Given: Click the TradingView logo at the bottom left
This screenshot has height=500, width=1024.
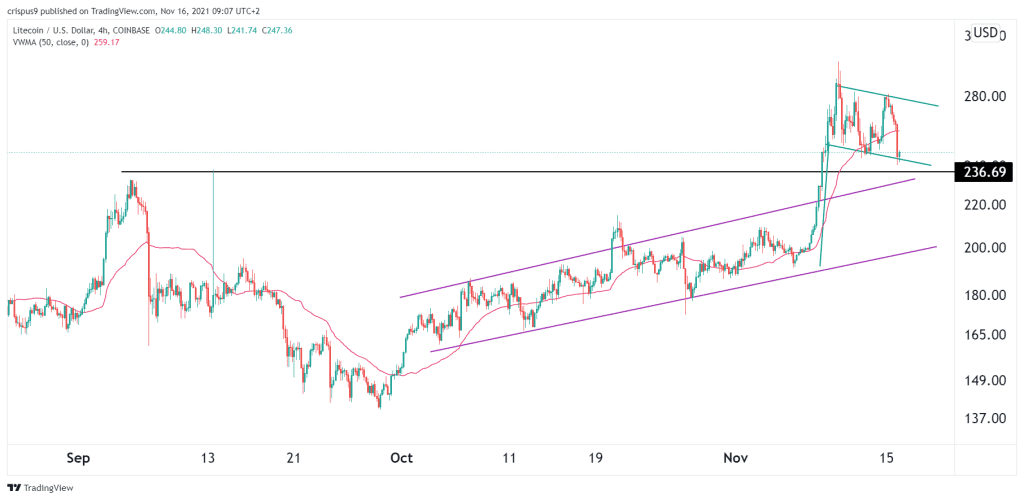Looking at the screenshot, I should pos(40,488).
